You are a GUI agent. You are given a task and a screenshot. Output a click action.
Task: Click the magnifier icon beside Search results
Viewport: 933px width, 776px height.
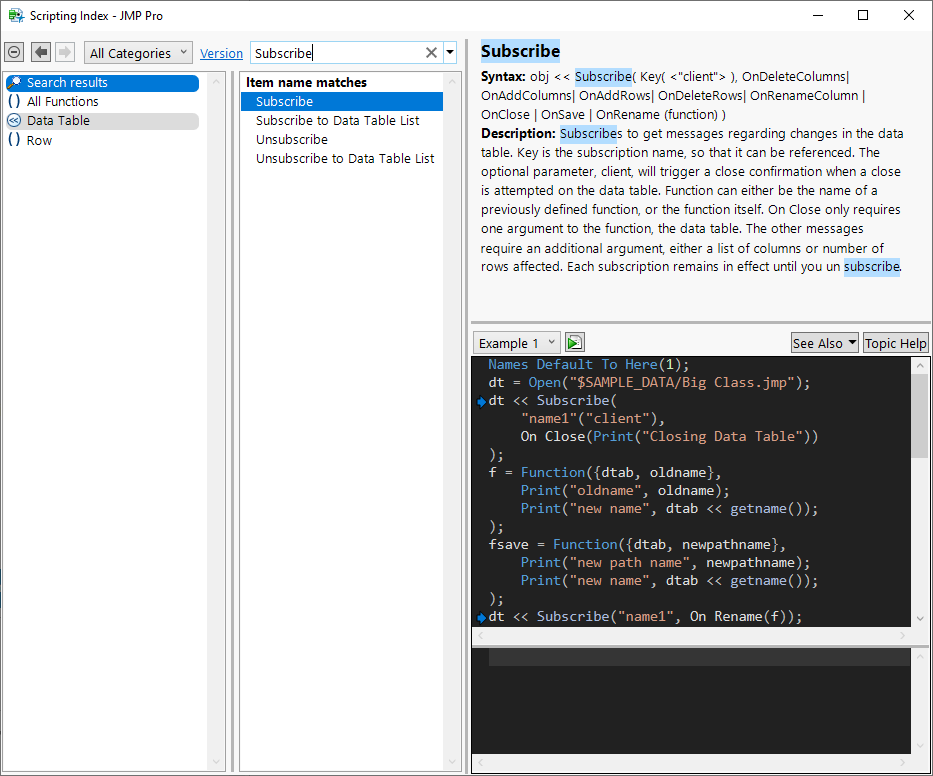(x=14, y=83)
